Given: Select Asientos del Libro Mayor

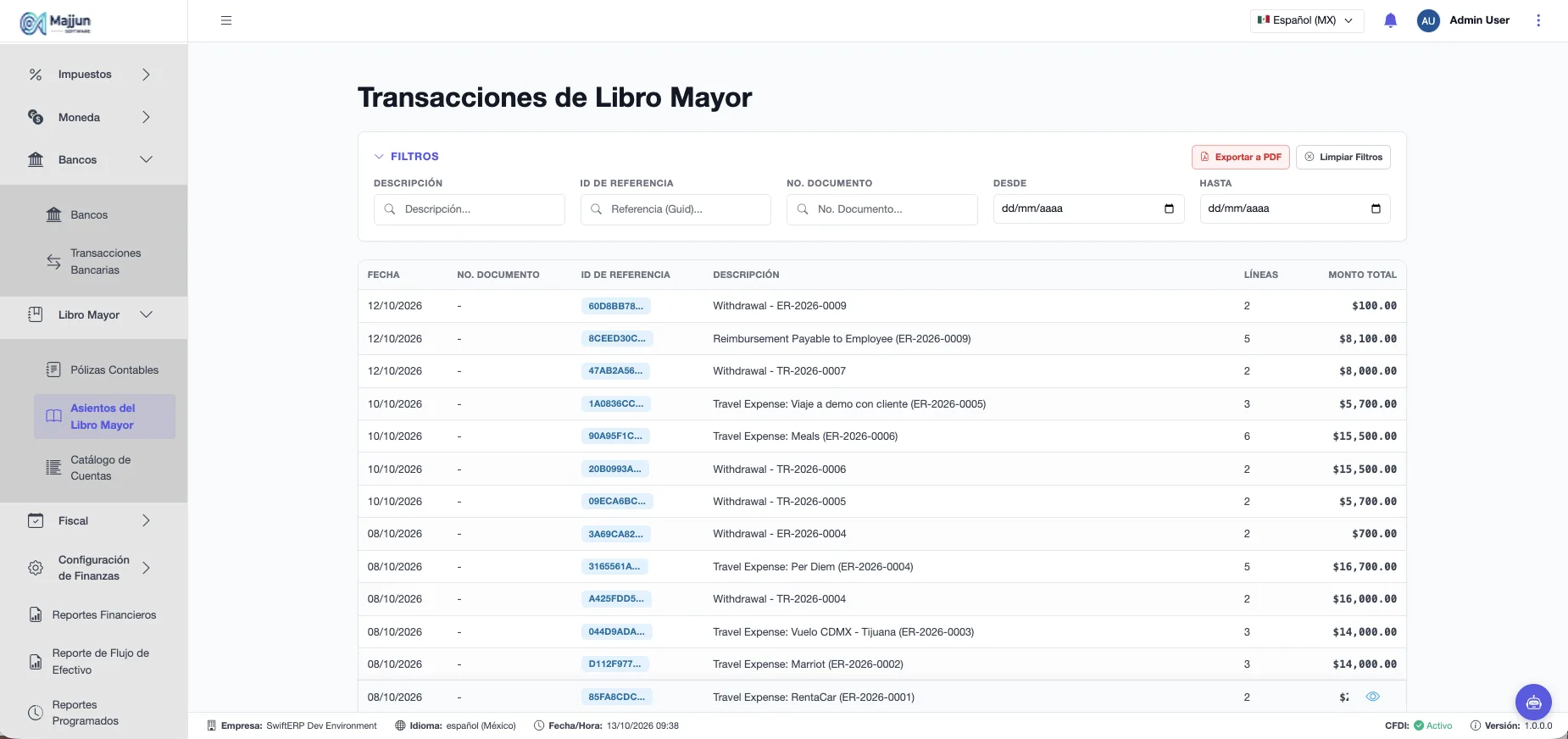Looking at the screenshot, I should tap(104, 416).
